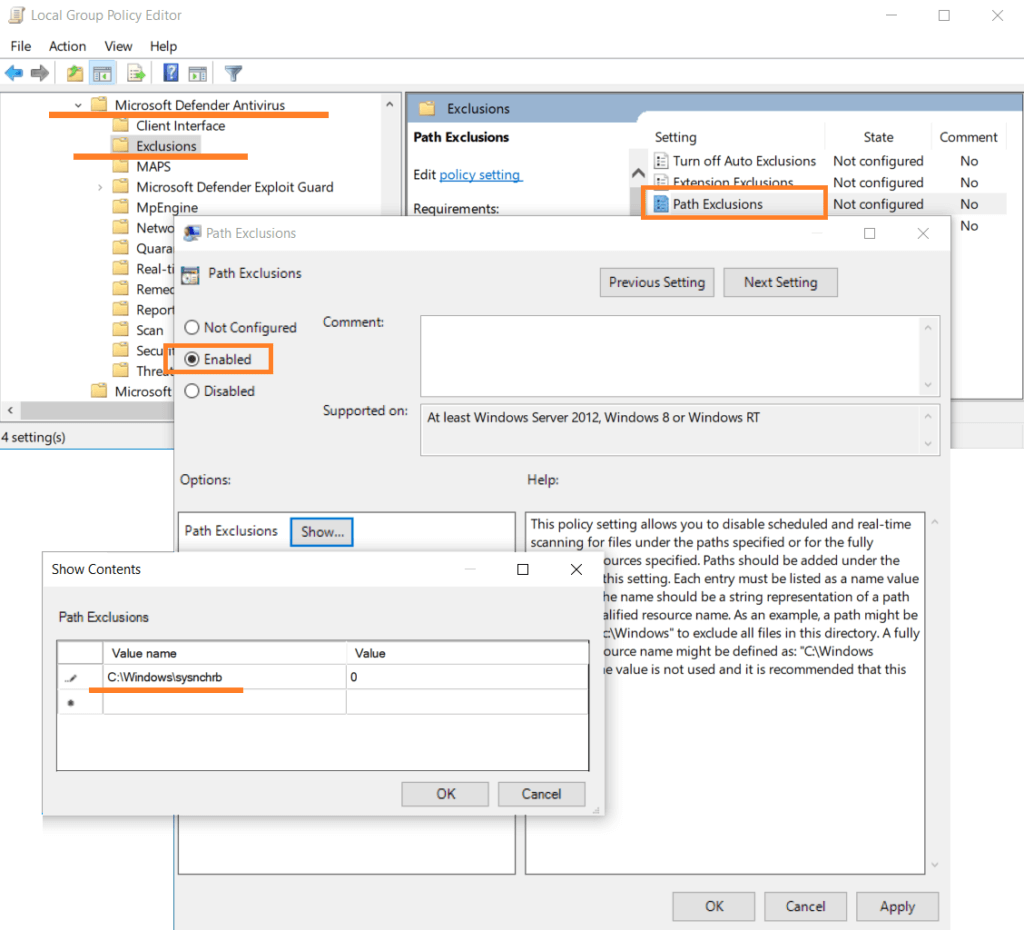Click the Show... button for Path Exclusions

pos(322,532)
